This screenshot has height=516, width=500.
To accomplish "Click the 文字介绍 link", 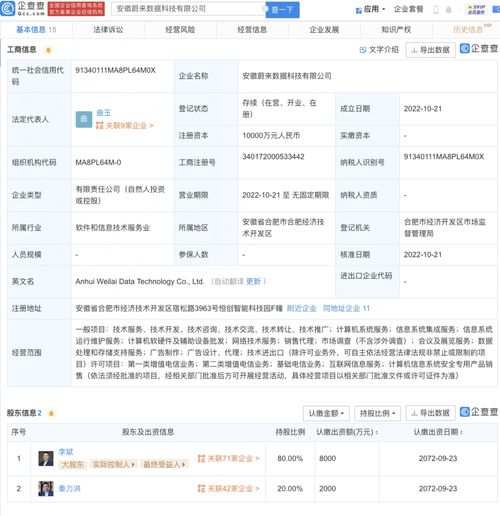I will (379, 50).
